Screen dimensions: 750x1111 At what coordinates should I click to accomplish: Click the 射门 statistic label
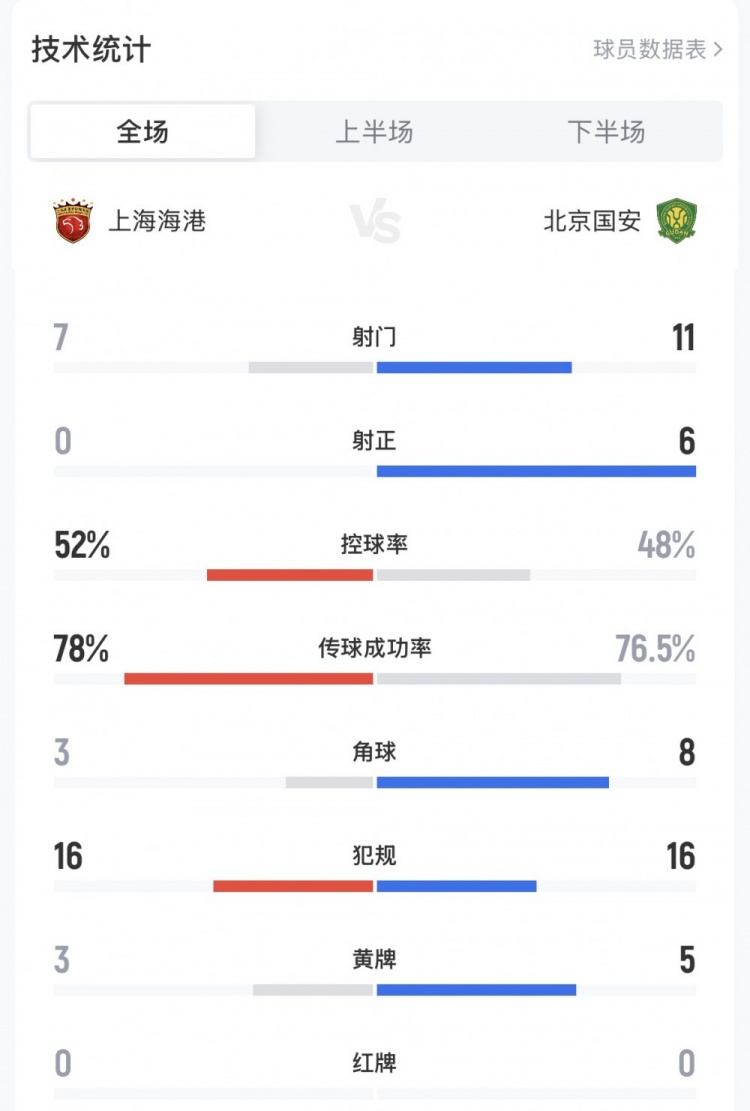(375, 338)
